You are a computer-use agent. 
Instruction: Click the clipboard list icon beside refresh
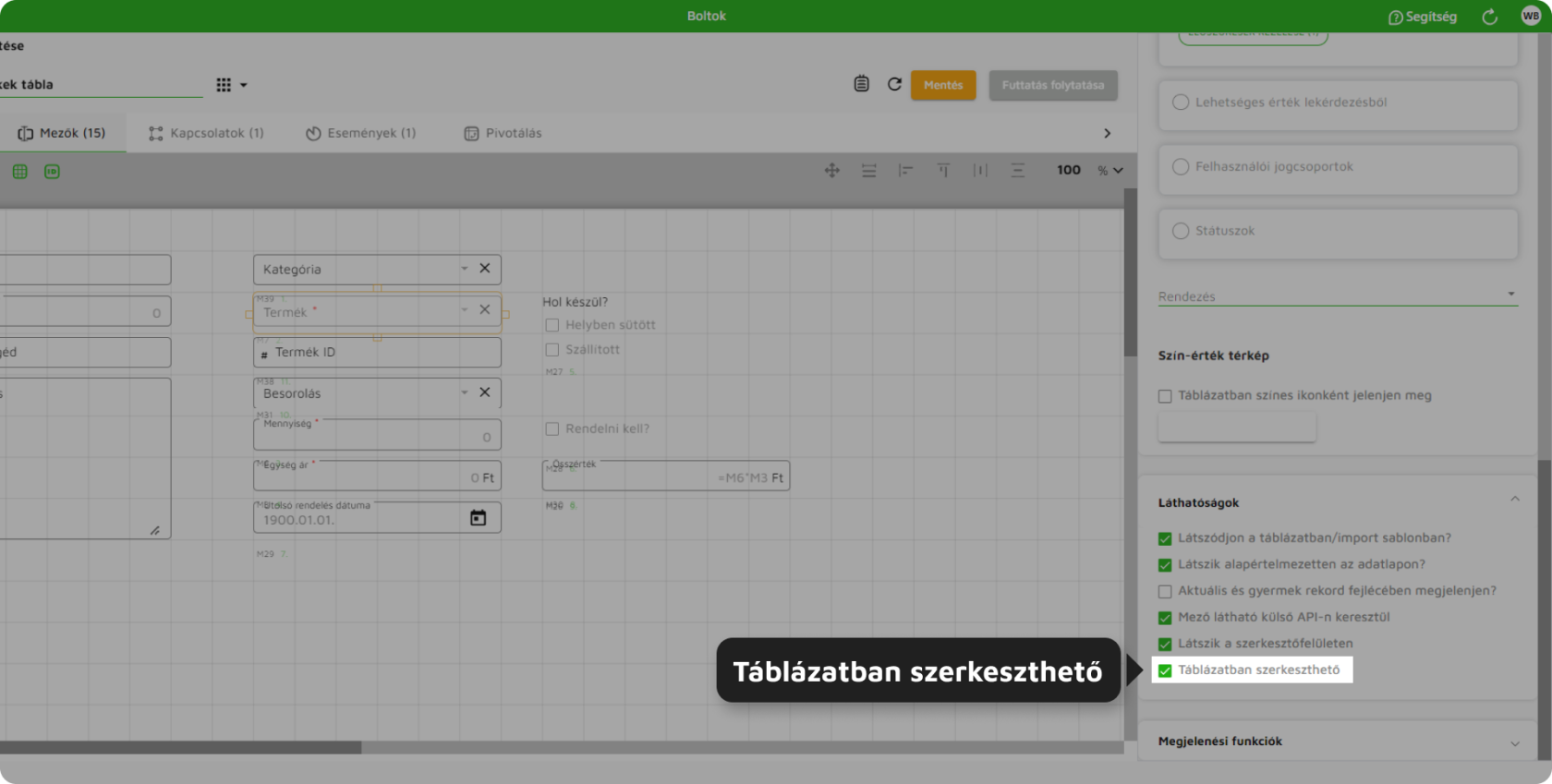coord(861,84)
